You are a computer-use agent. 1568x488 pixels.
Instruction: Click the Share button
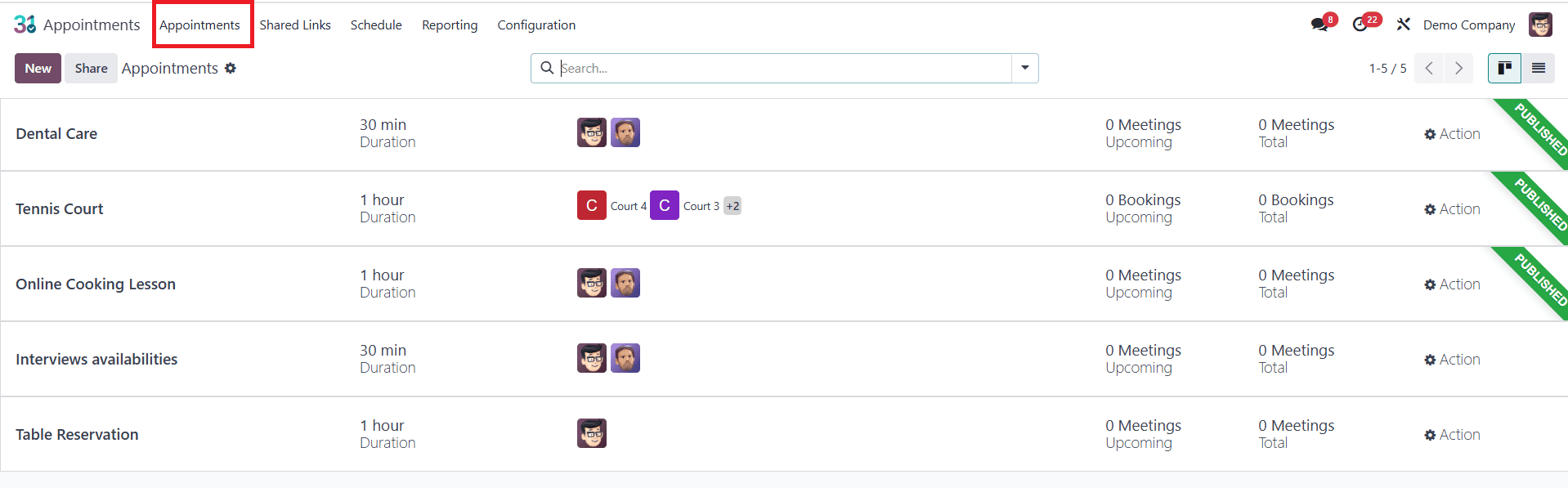tap(91, 68)
